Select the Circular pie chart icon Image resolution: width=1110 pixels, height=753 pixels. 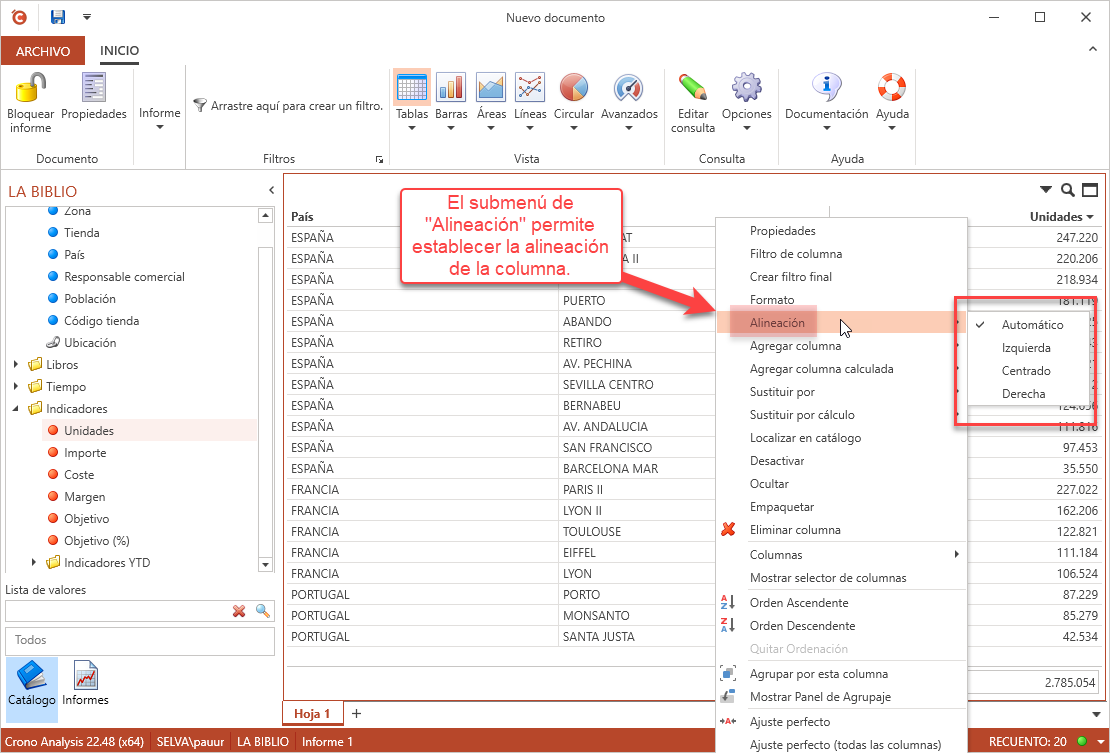(x=573, y=88)
